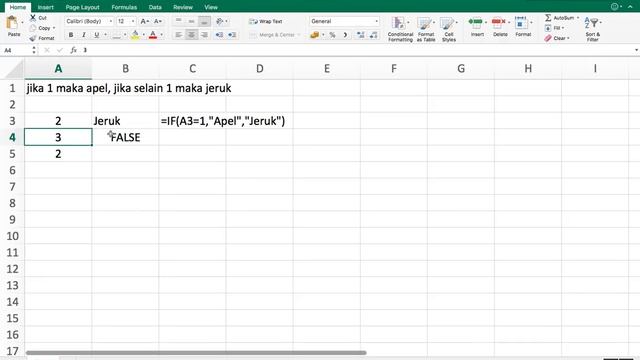Click the Copy icon
The image size is (640, 360).
(33, 28)
